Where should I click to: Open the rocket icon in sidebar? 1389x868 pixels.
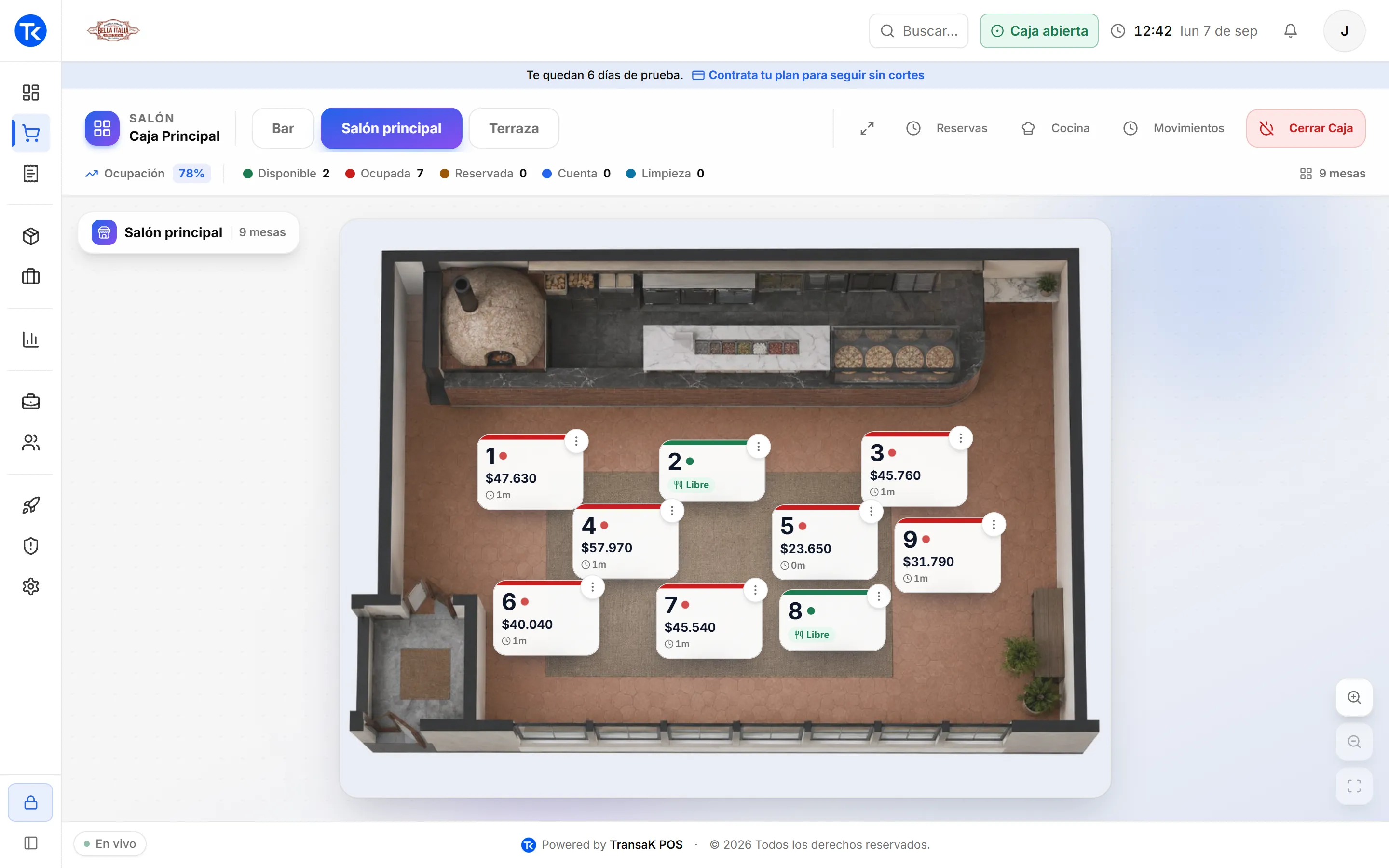[x=30, y=505]
